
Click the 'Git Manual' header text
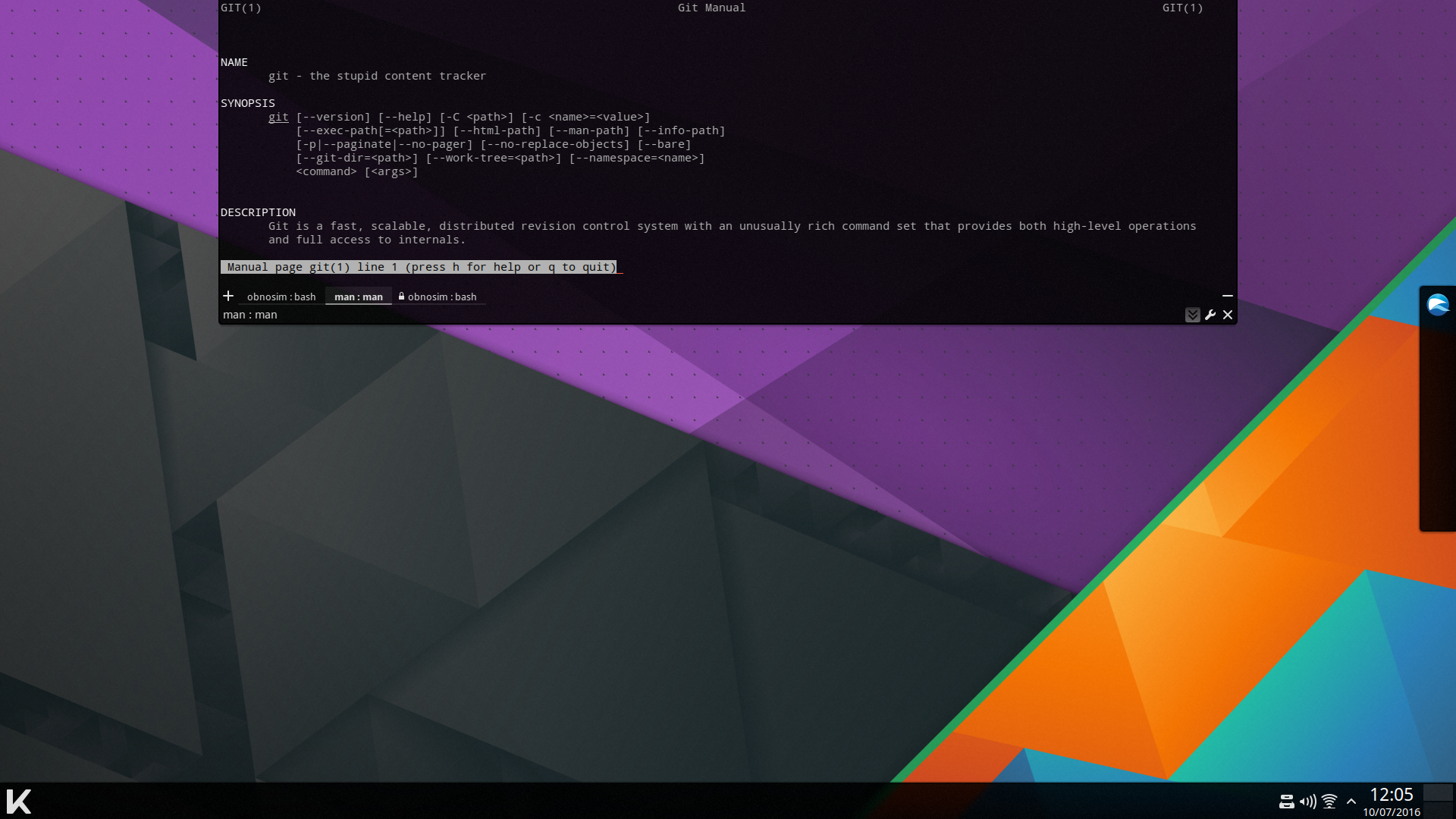click(x=711, y=8)
